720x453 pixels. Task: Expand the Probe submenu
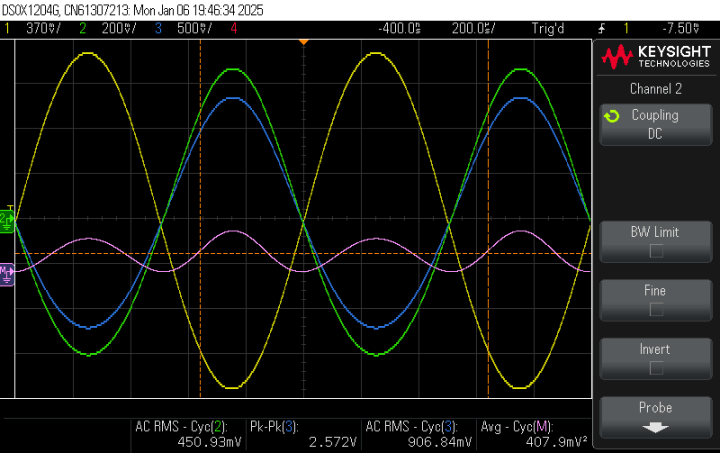coord(656,417)
